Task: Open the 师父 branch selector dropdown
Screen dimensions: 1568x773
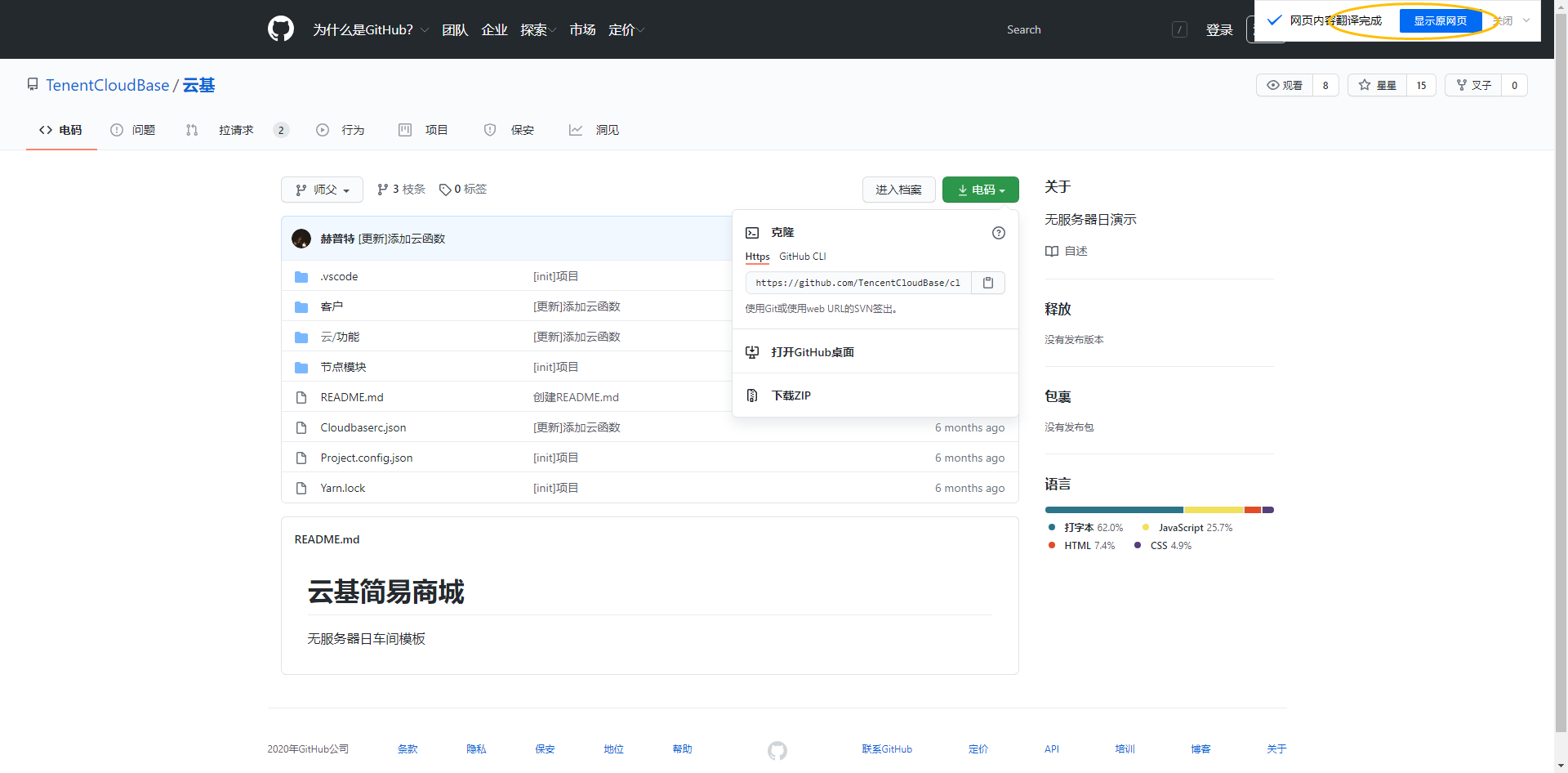Action: [322, 190]
